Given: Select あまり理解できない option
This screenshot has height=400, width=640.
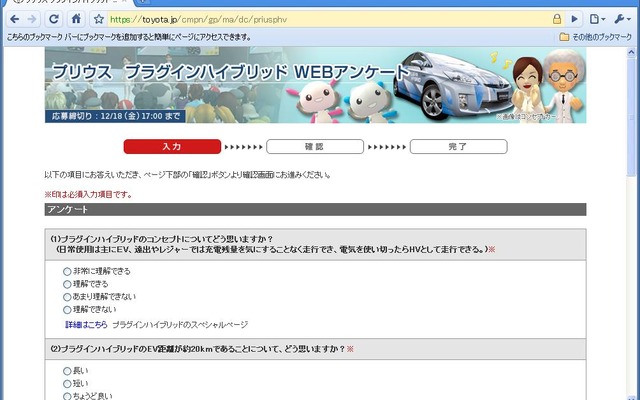Looking at the screenshot, I should coord(67,297).
